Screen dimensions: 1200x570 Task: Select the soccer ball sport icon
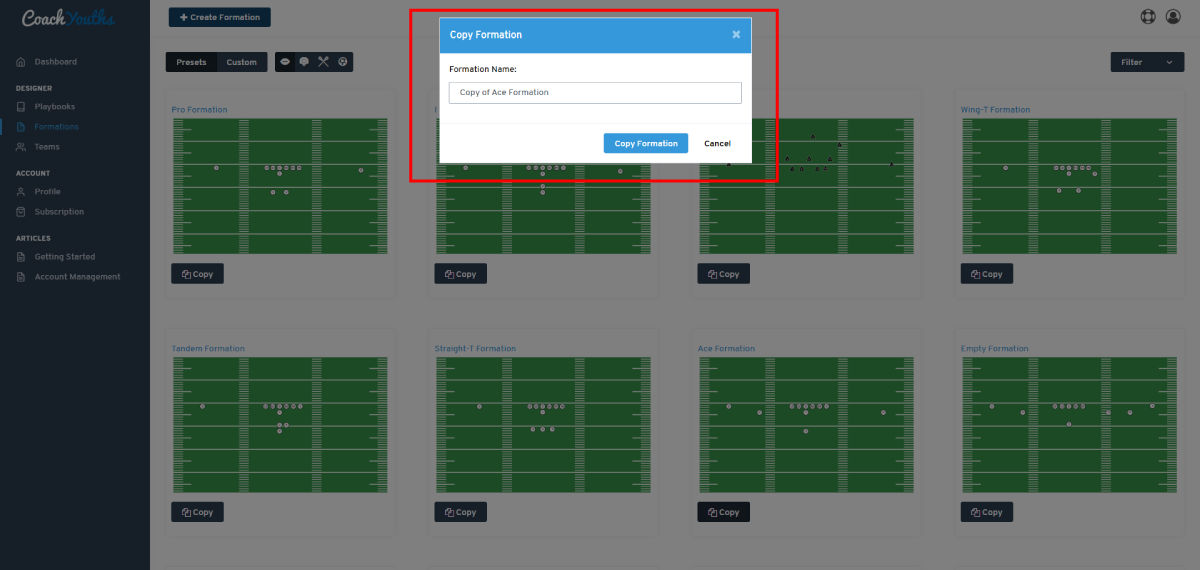pos(343,62)
